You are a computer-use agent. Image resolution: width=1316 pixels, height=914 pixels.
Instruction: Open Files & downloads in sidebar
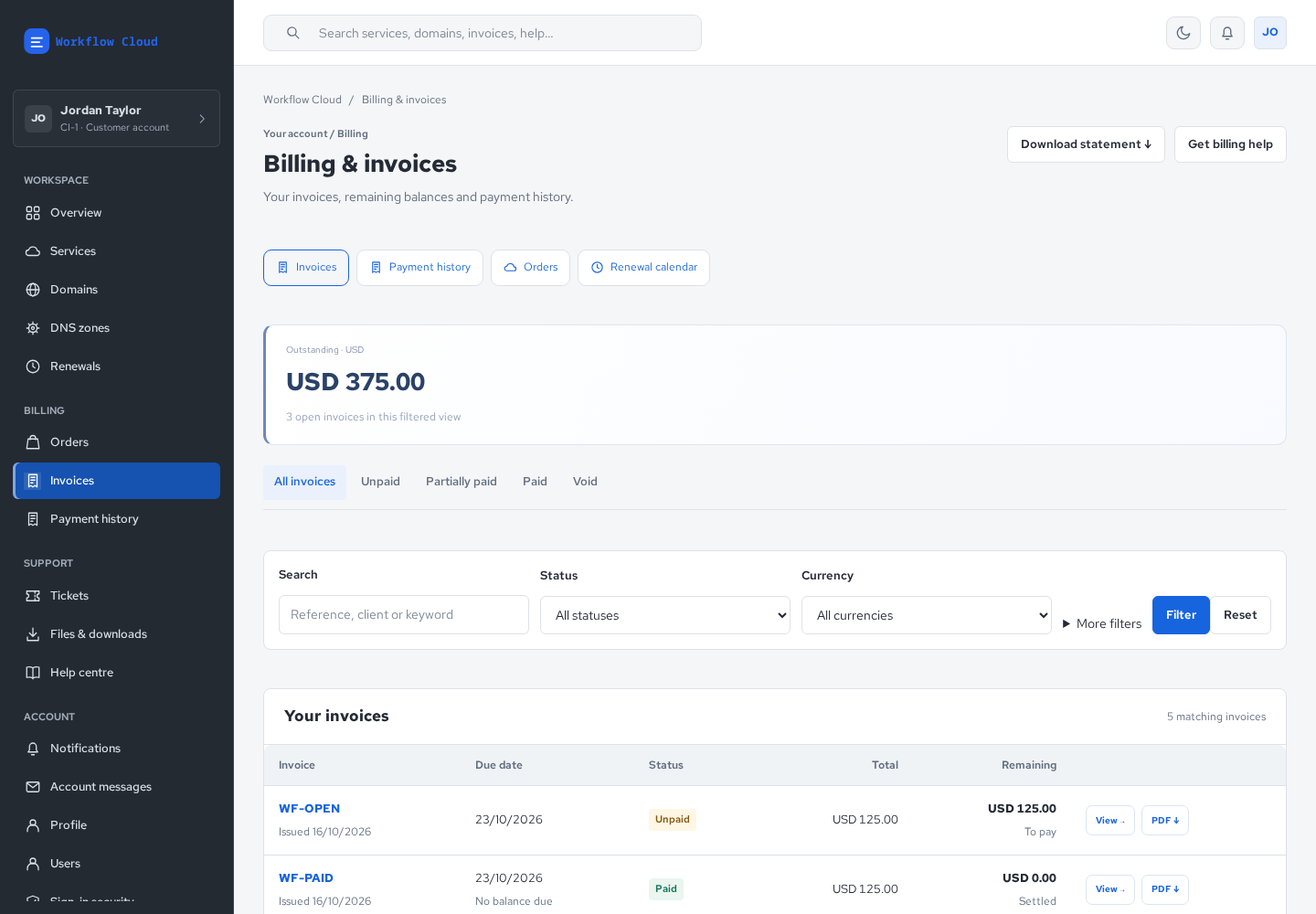pyautogui.click(x=116, y=634)
